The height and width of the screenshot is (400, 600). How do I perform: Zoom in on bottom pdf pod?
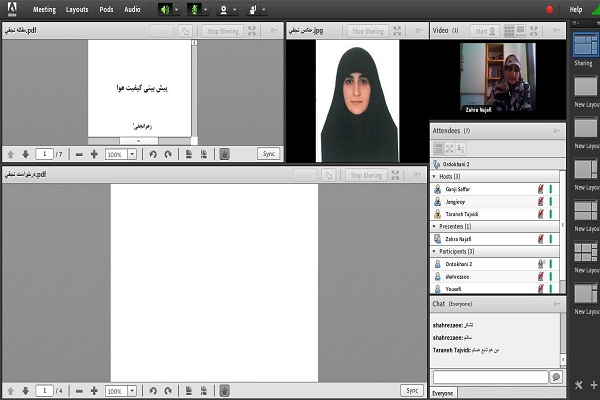(x=94, y=391)
